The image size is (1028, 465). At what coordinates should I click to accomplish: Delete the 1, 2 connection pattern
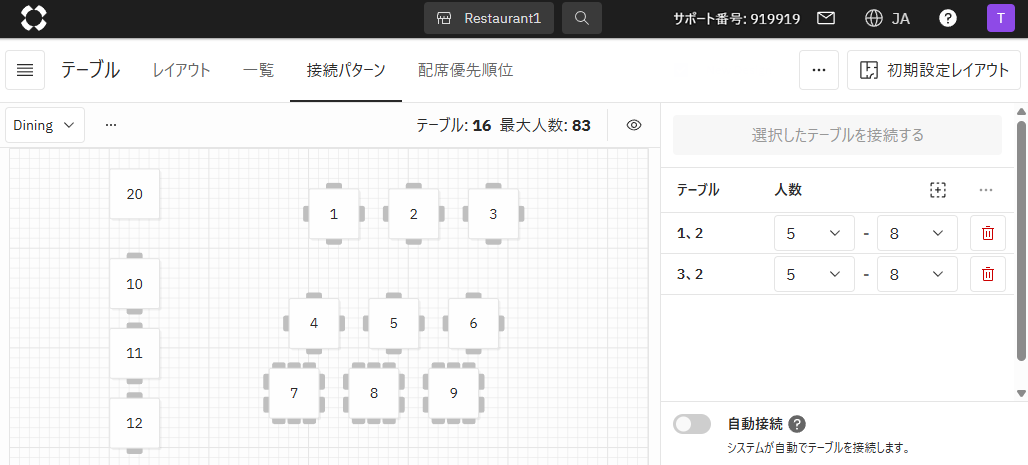[x=987, y=233]
